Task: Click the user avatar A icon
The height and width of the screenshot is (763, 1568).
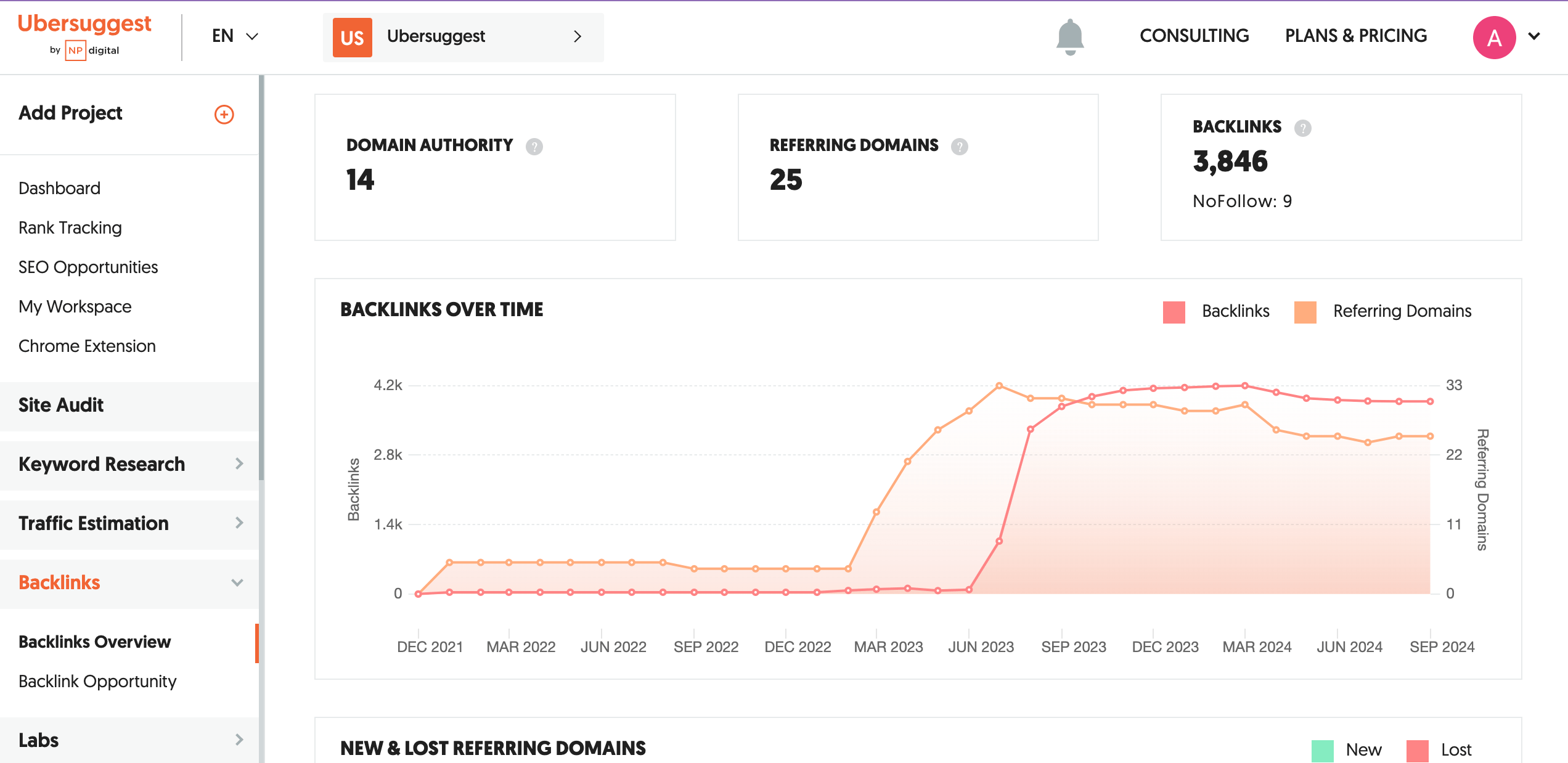Action: click(x=1494, y=38)
